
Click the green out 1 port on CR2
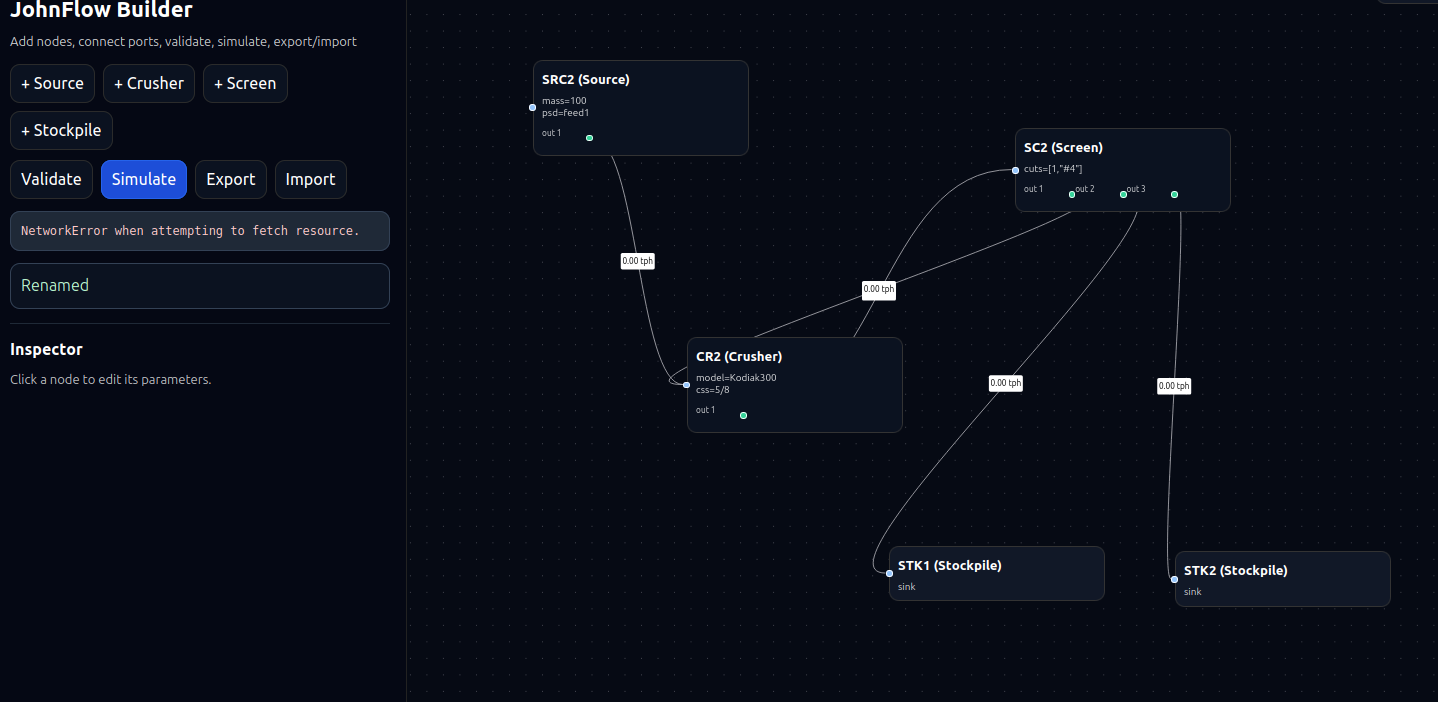(x=743, y=415)
